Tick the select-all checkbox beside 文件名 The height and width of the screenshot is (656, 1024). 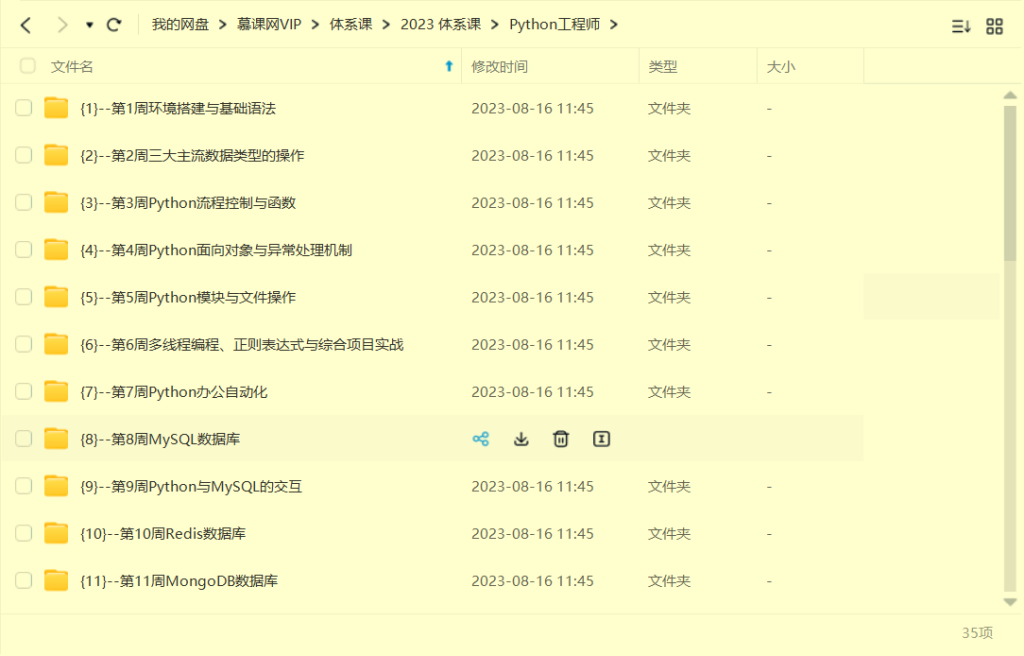27,66
